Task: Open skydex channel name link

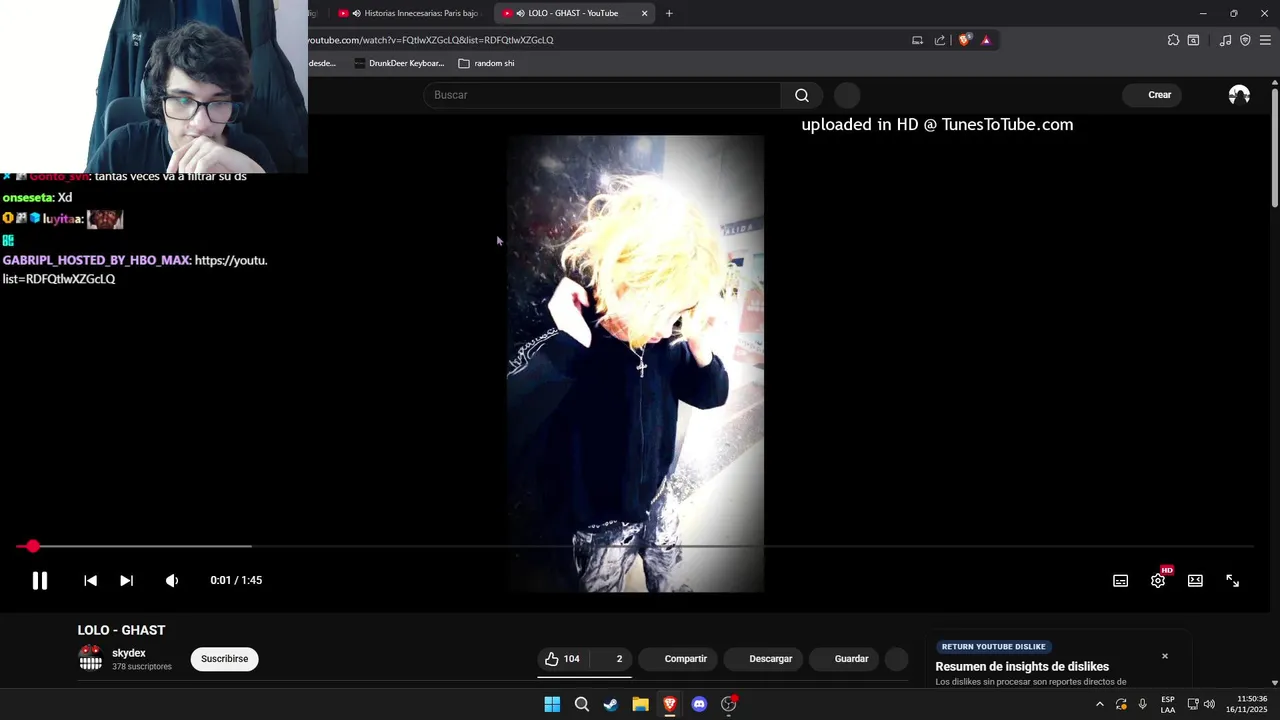Action: click(129, 653)
